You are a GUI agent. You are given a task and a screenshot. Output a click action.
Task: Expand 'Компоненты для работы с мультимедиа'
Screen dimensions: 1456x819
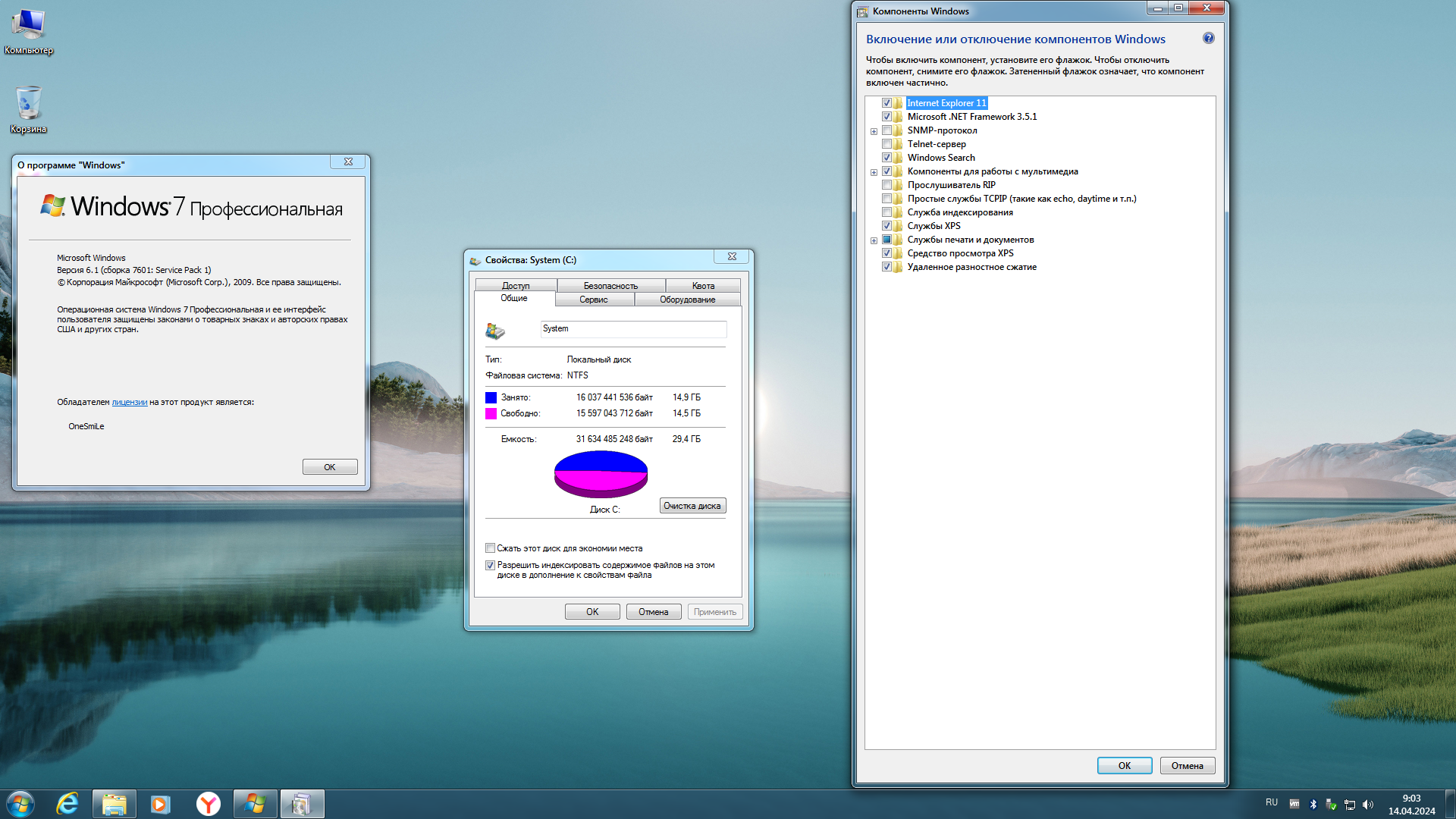click(874, 171)
